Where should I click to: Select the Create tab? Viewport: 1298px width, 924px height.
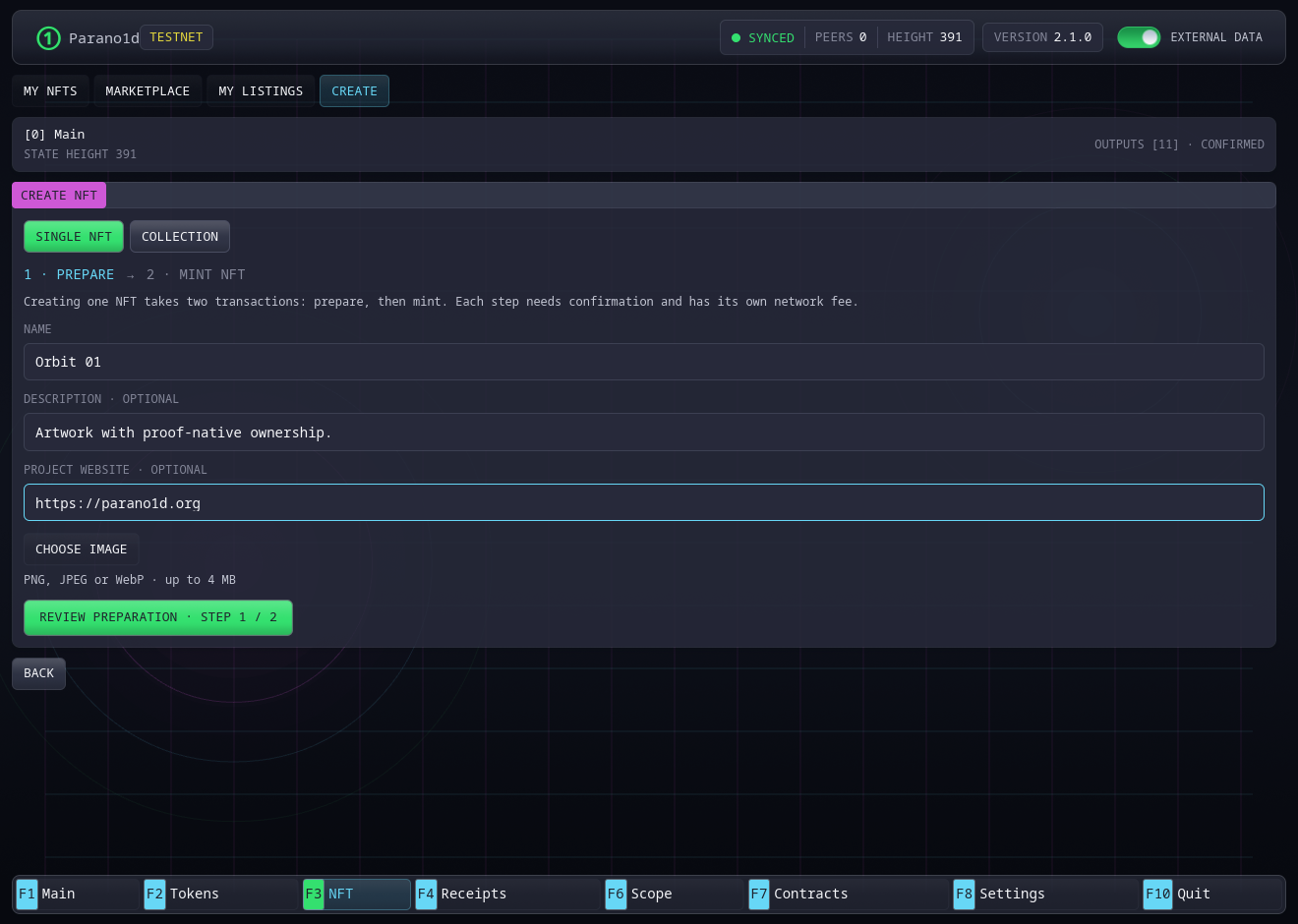point(354,91)
